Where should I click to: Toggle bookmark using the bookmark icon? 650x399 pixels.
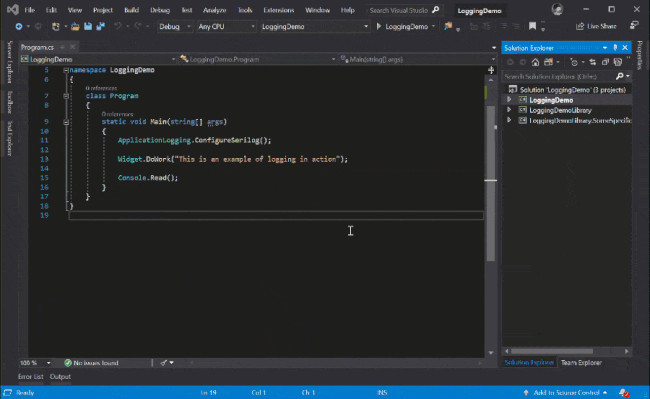(532, 27)
